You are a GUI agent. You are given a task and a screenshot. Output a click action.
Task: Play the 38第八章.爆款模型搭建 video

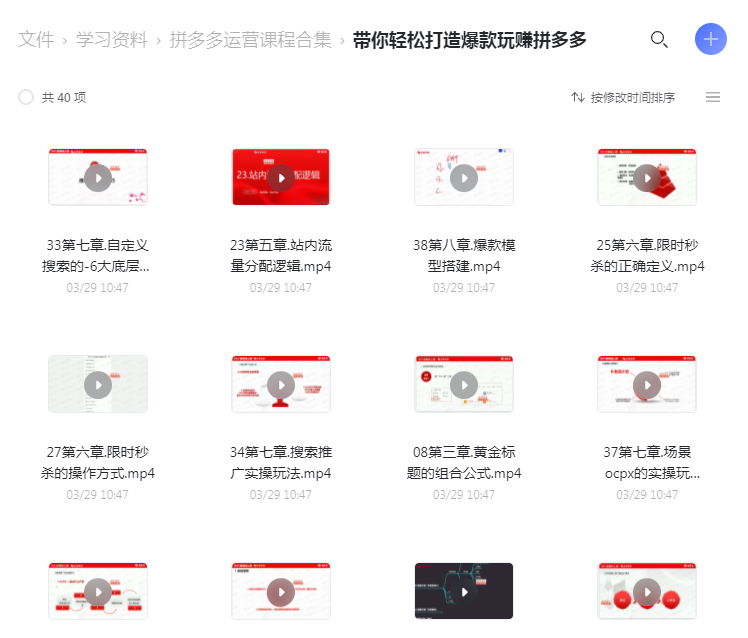(x=464, y=178)
